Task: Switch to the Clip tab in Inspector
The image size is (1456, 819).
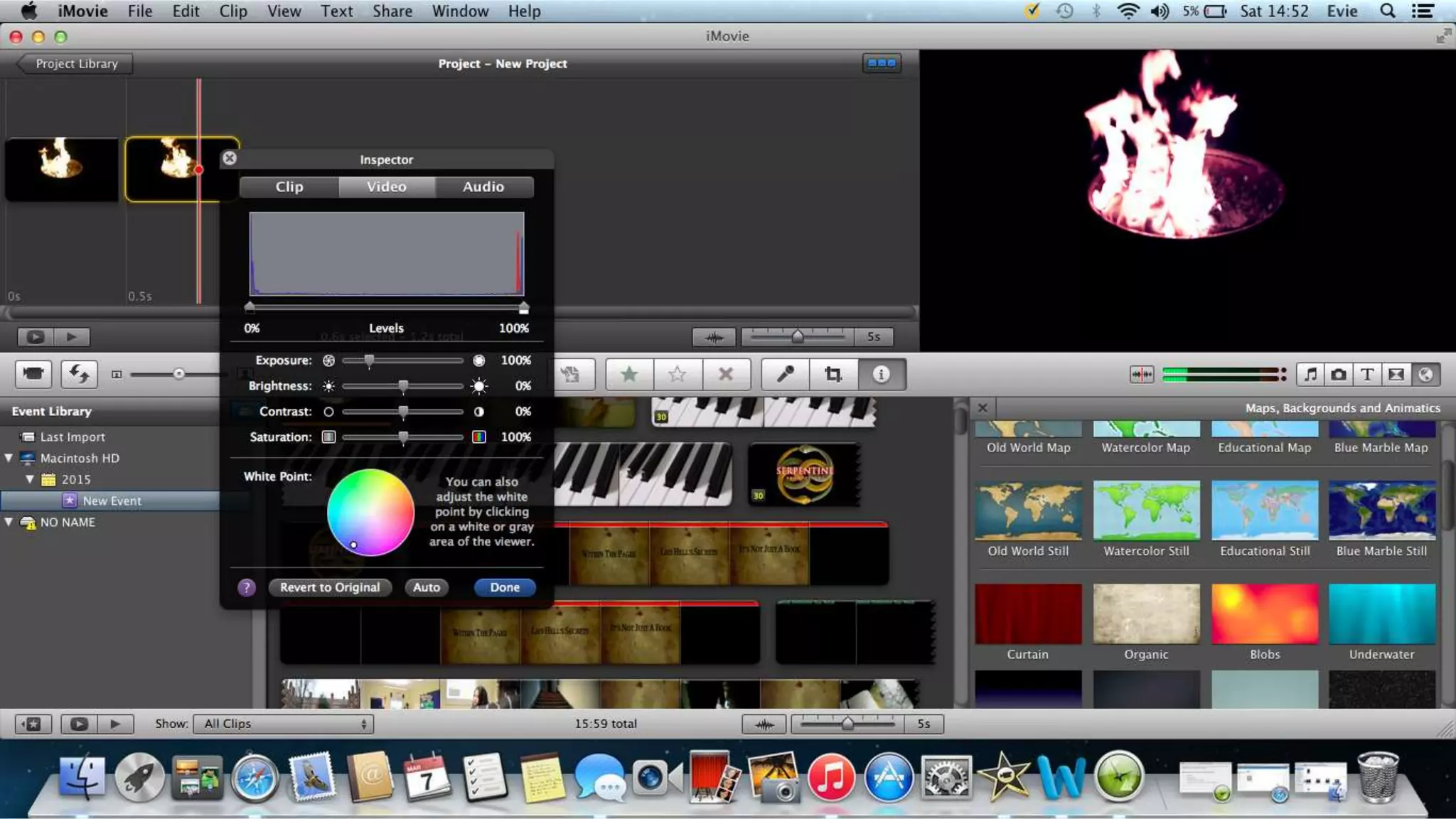Action: tap(289, 186)
